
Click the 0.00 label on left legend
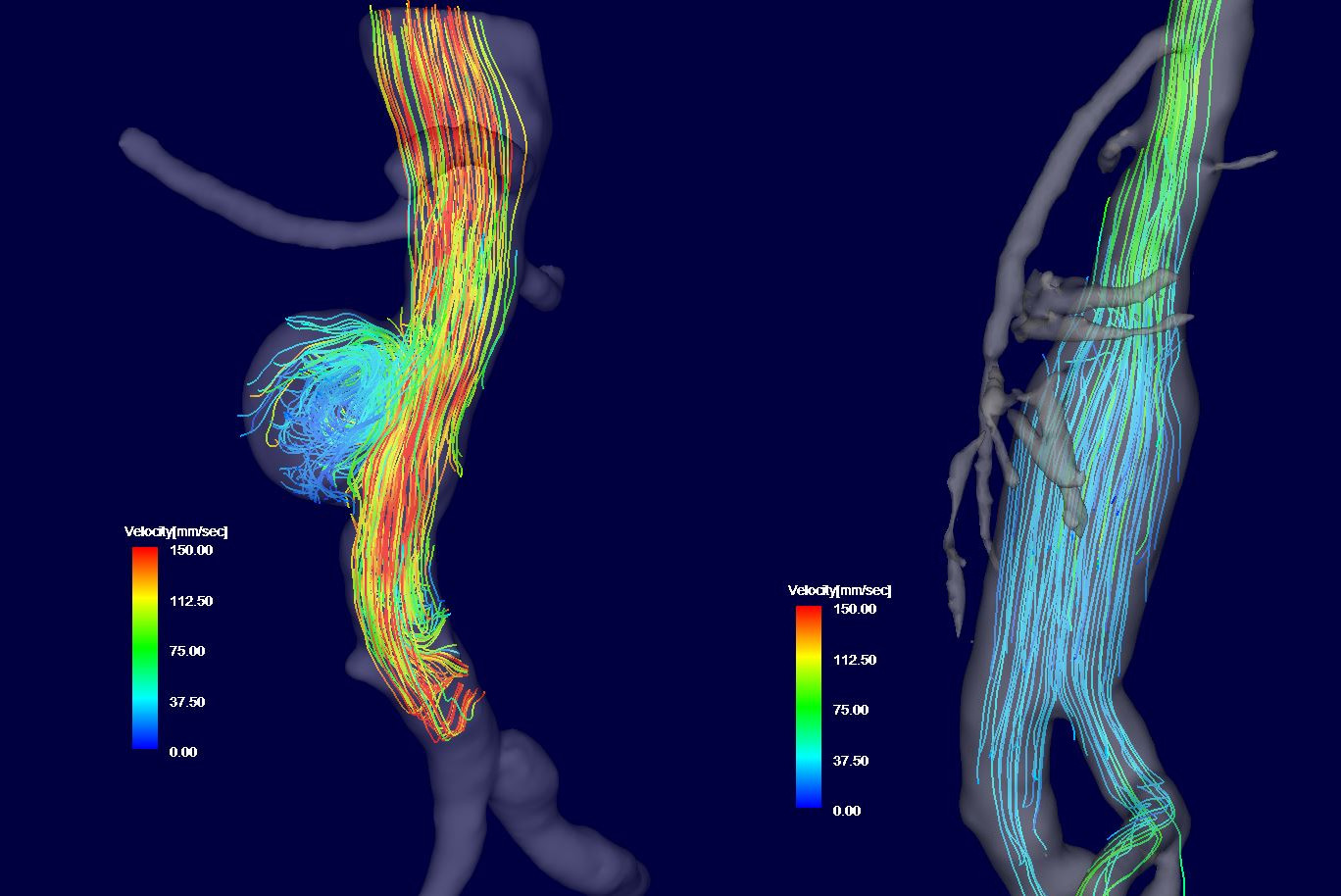click(183, 752)
